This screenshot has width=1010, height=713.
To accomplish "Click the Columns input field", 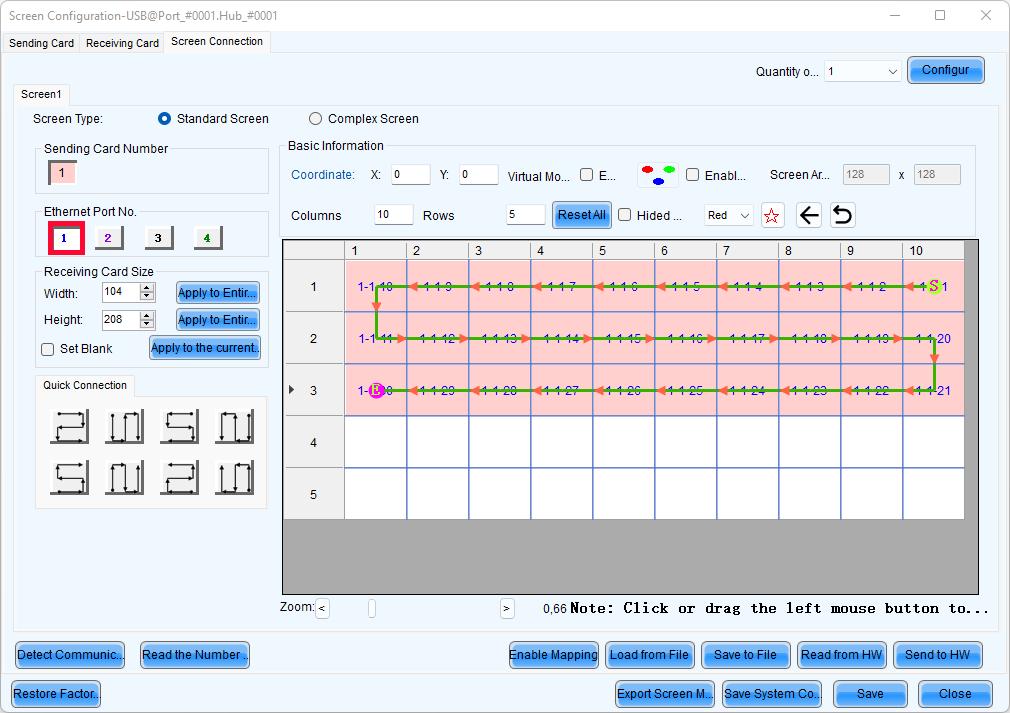I will tap(394, 214).
